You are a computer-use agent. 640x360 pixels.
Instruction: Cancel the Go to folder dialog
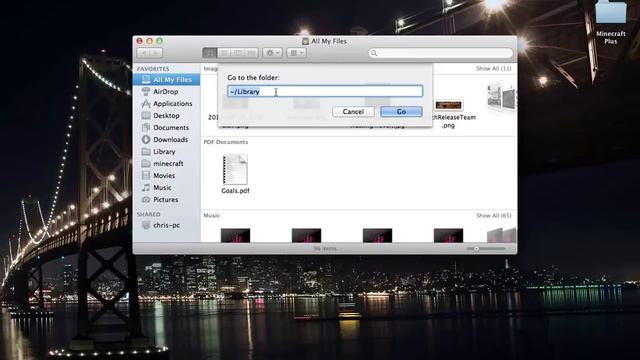pos(353,111)
